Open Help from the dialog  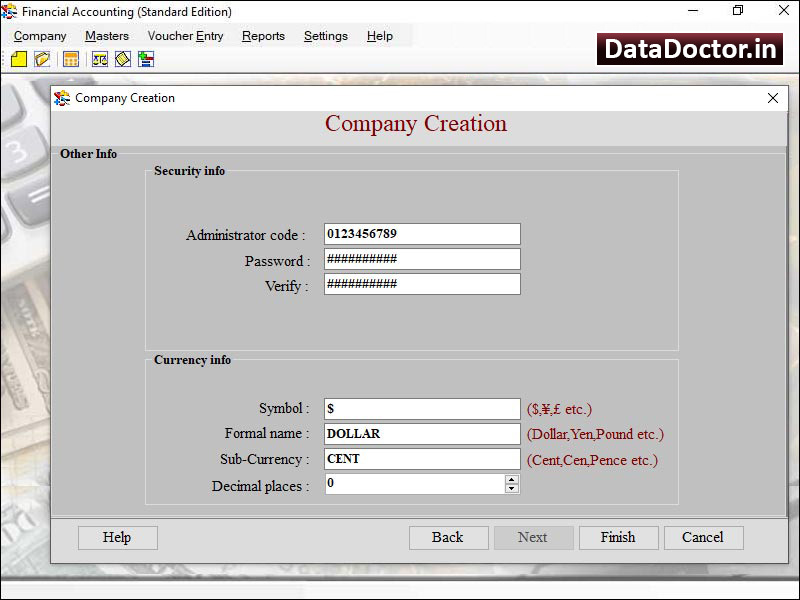[x=117, y=537]
